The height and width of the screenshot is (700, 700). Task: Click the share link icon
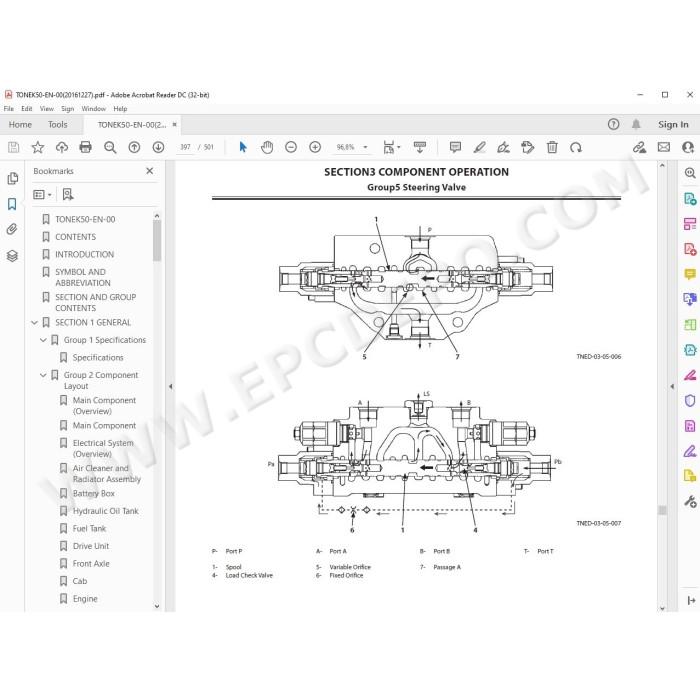click(639, 147)
